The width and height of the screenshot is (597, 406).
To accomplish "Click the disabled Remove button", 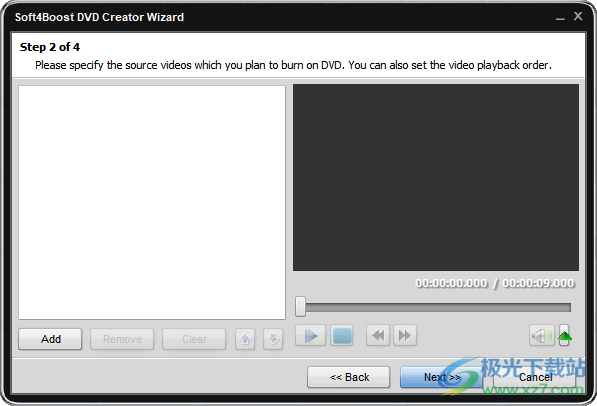I will [x=122, y=339].
